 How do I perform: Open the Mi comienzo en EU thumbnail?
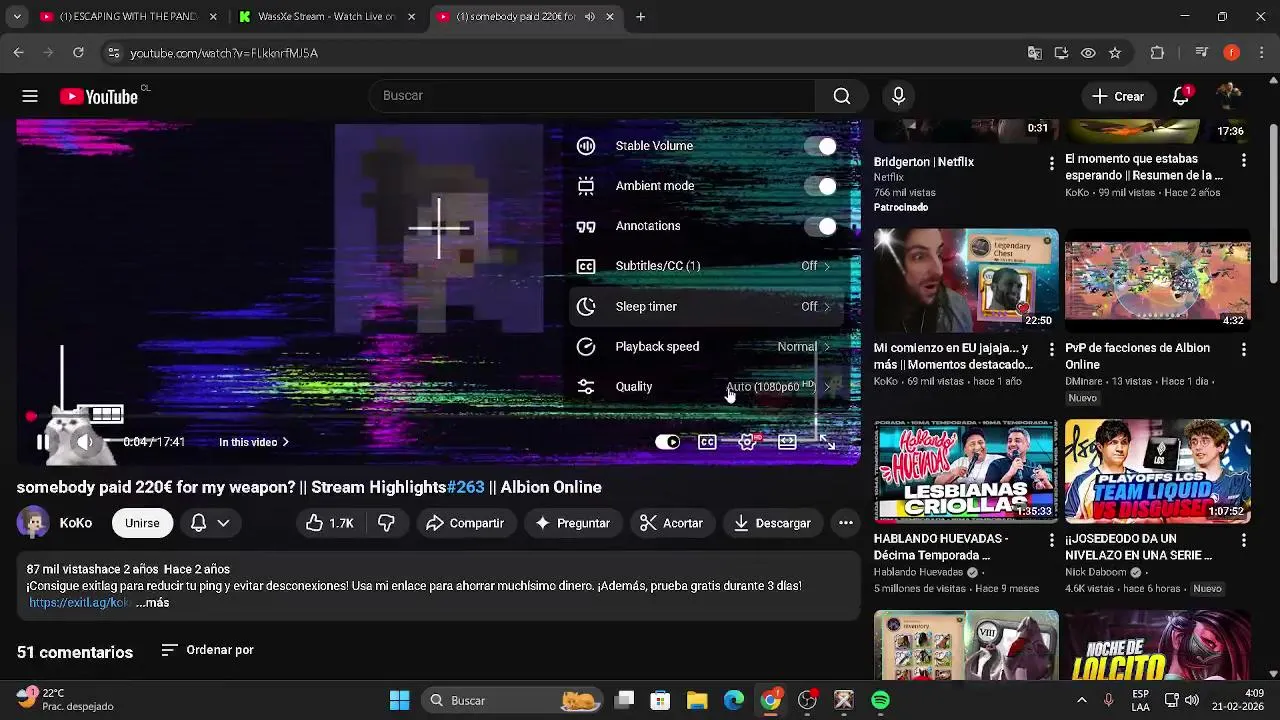tap(966, 281)
